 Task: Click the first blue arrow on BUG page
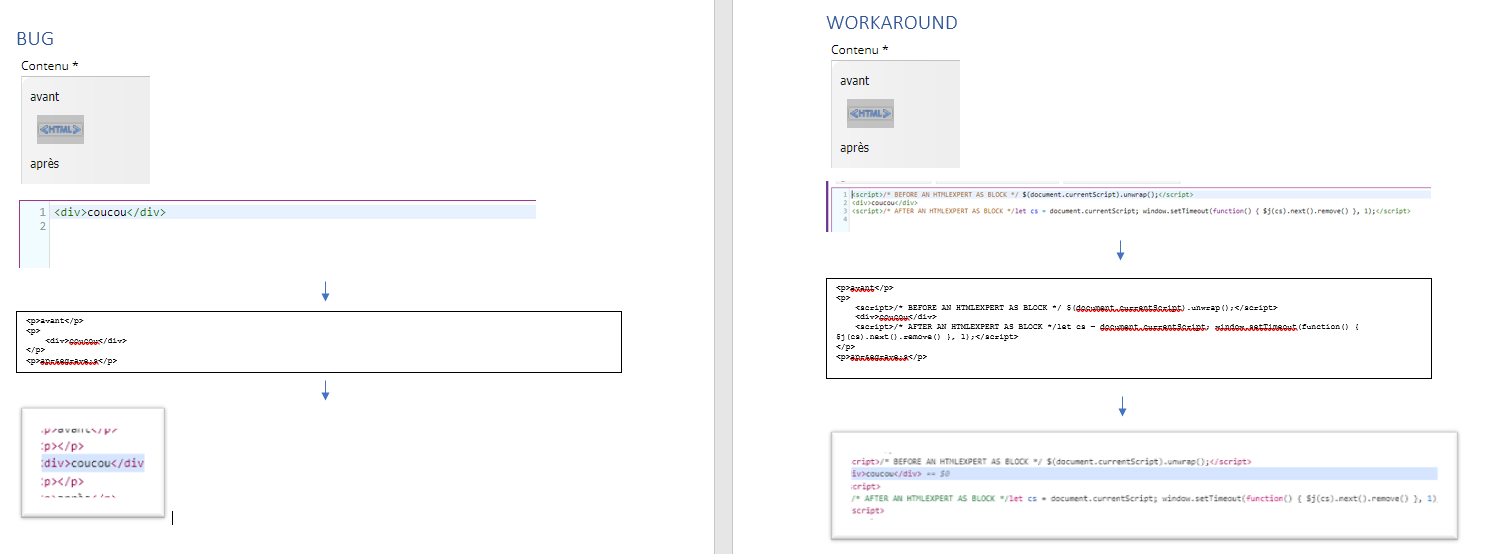(x=326, y=291)
